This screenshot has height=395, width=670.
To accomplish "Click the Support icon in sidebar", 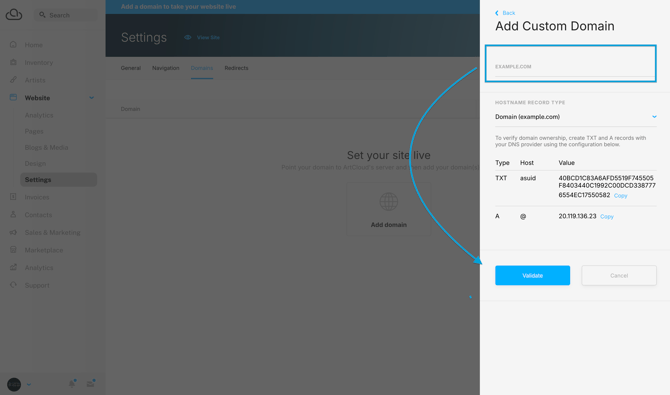I will coord(13,285).
